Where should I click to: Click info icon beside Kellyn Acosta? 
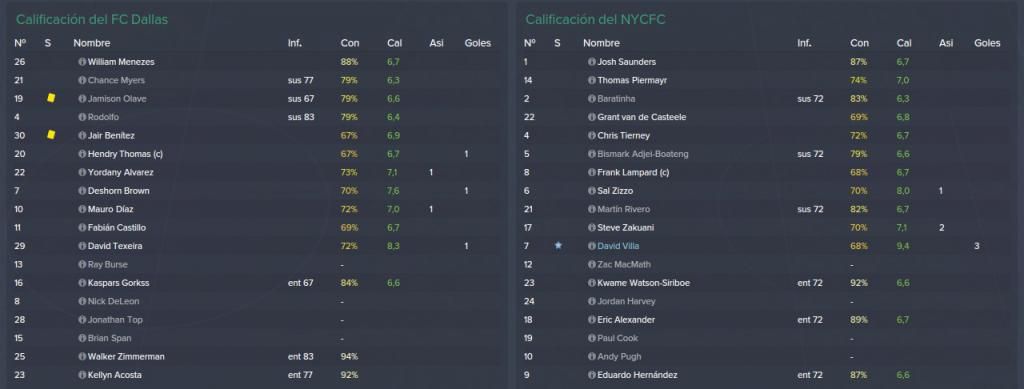click(x=82, y=375)
